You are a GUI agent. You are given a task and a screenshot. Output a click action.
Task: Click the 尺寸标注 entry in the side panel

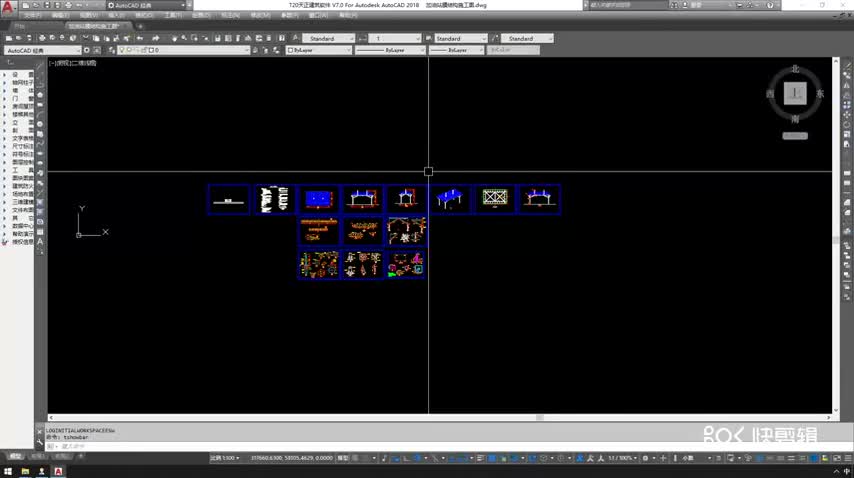pos(23,146)
